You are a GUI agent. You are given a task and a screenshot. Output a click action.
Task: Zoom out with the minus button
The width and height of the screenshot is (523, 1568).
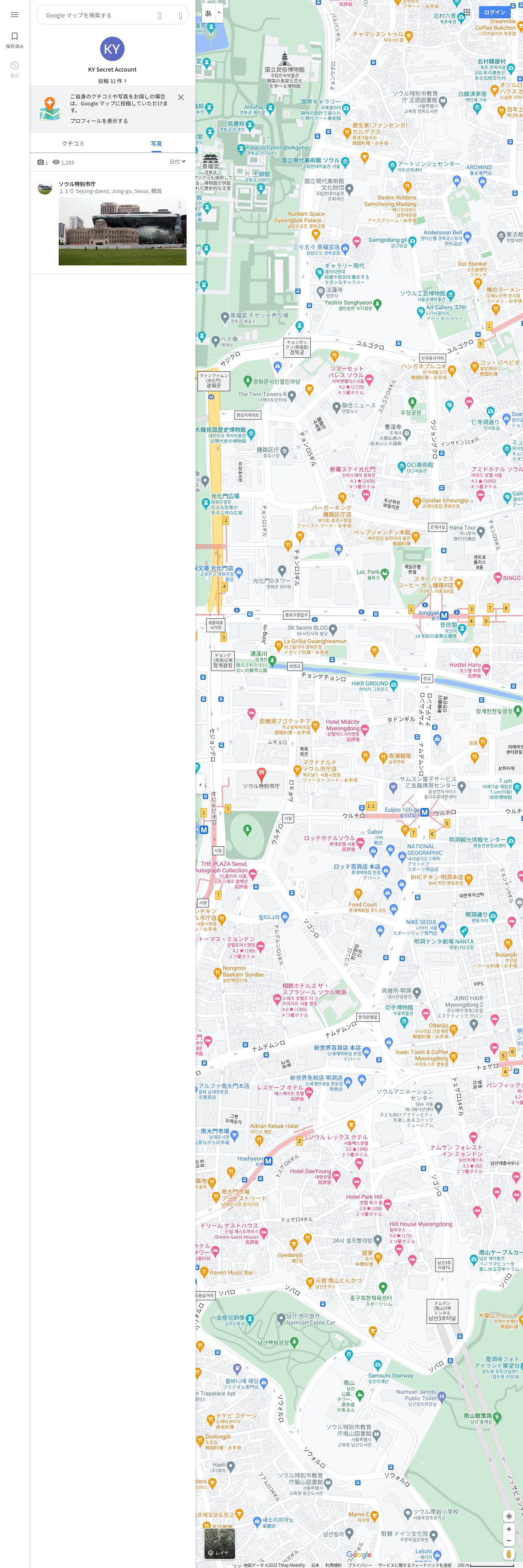[x=509, y=1540]
